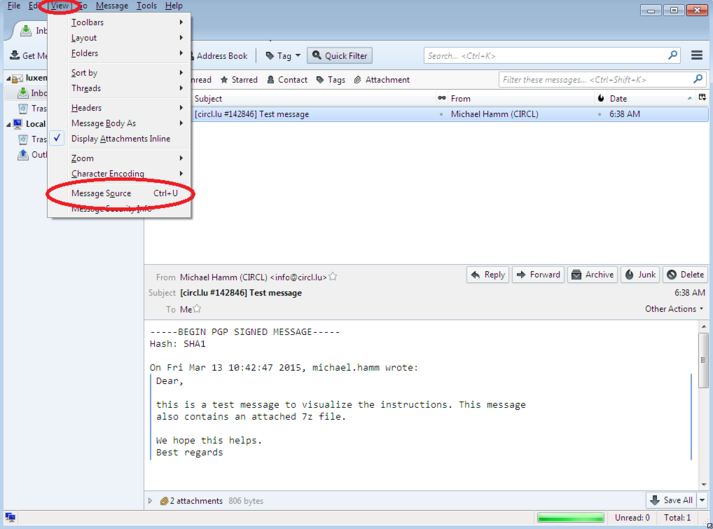Select the Outbox folder
This screenshot has height=529, width=713.
[32, 155]
